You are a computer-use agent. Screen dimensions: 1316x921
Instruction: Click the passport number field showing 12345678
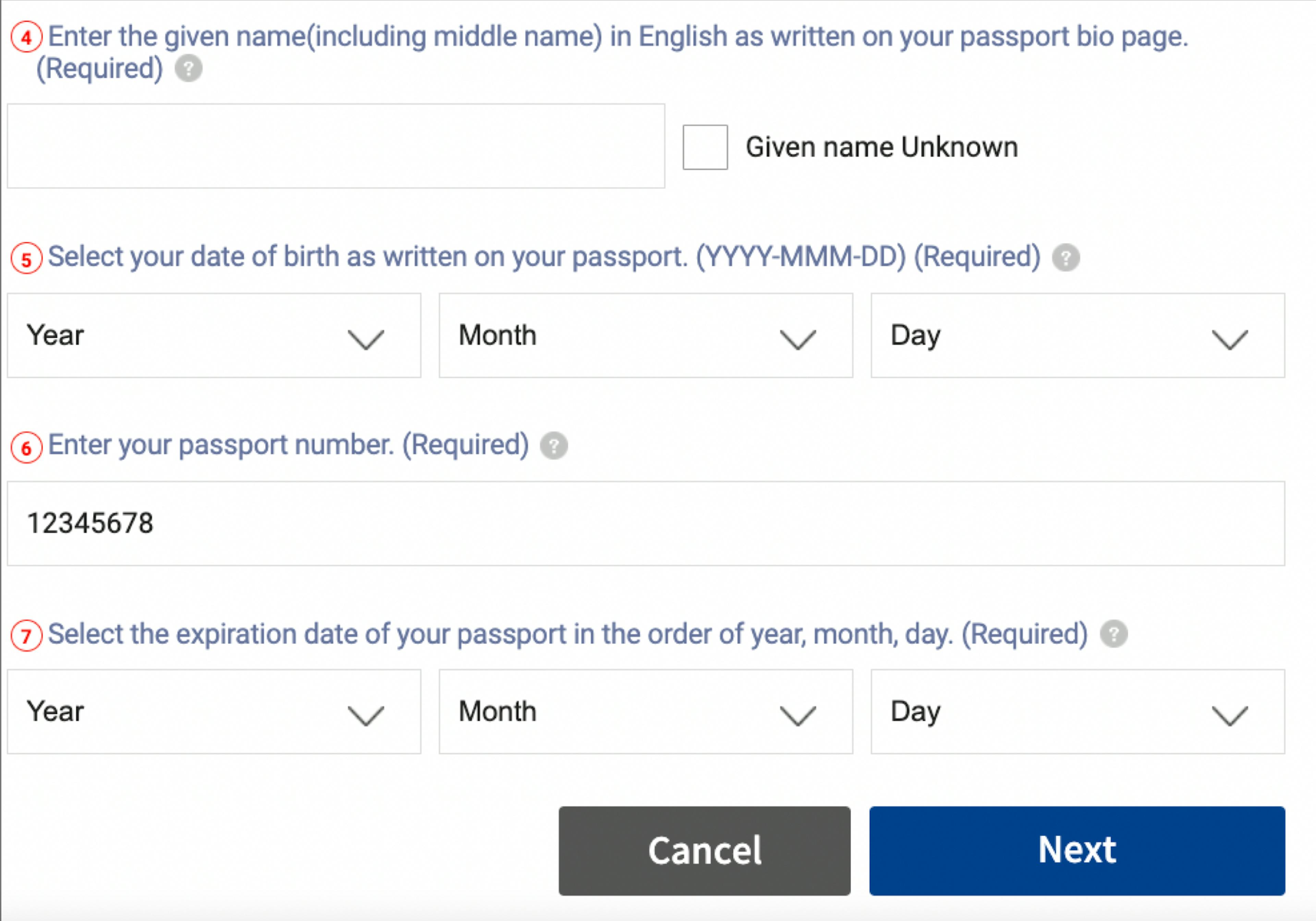pyautogui.click(x=646, y=524)
